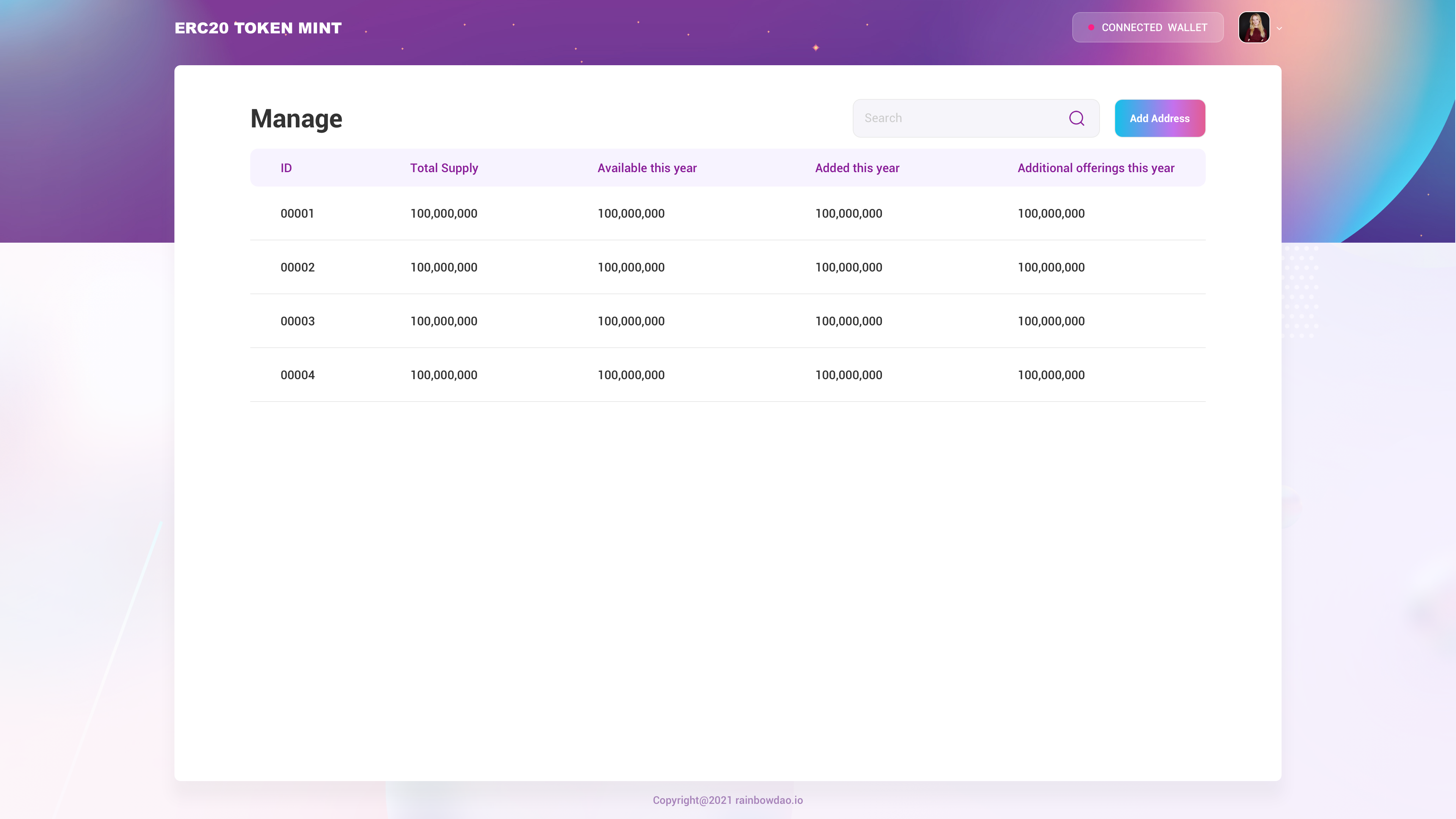Select the row with ID 00001
The height and width of the screenshot is (819, 1456).
point(297,213)
